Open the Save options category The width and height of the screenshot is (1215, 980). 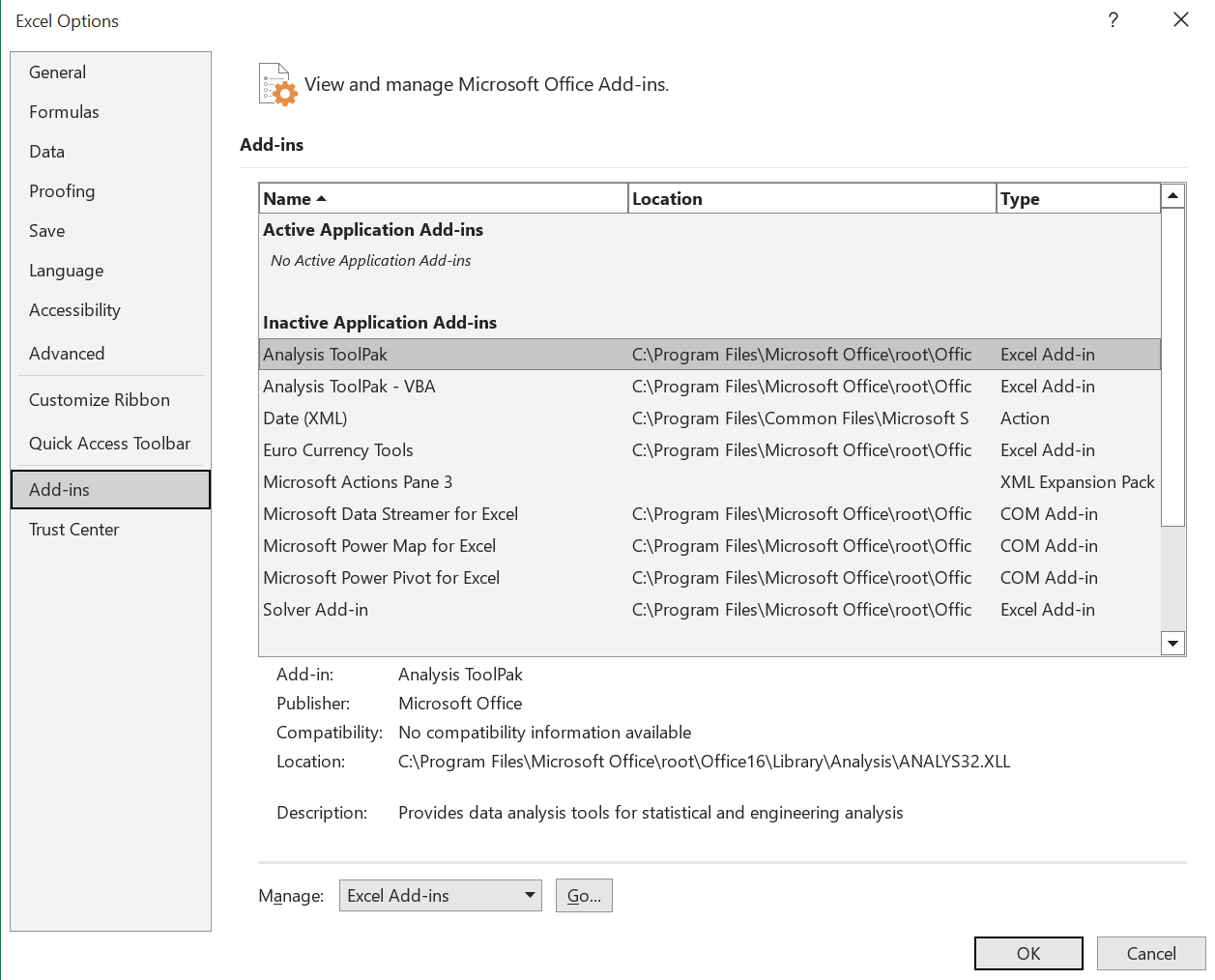pyautogui.click(x=110, y=231)
